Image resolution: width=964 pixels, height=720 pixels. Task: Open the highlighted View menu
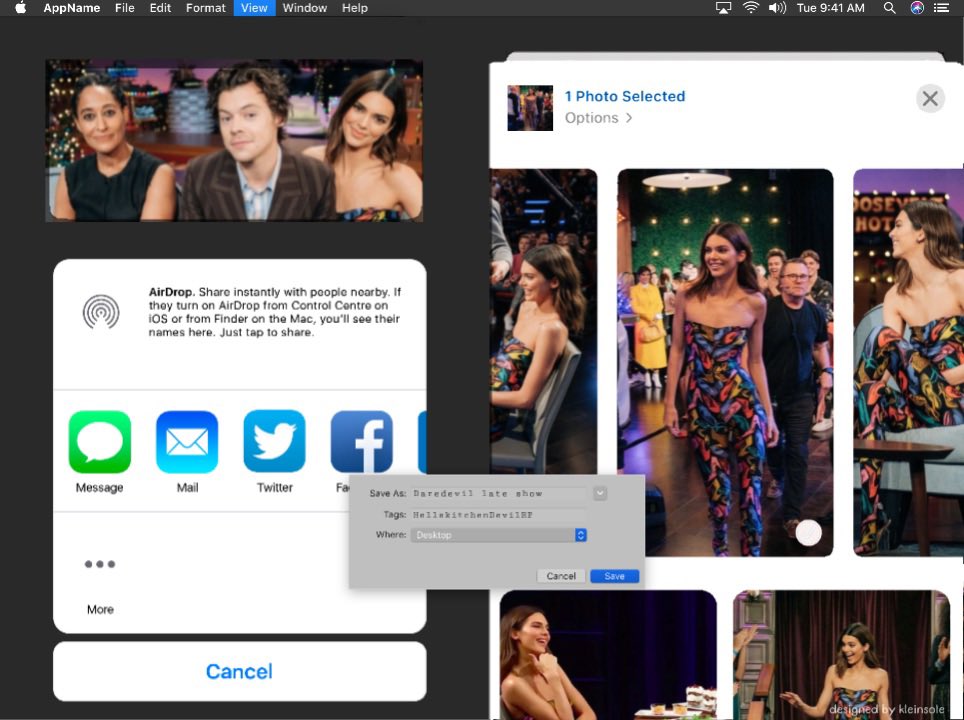pyautogui.click(x=254, y=8)
